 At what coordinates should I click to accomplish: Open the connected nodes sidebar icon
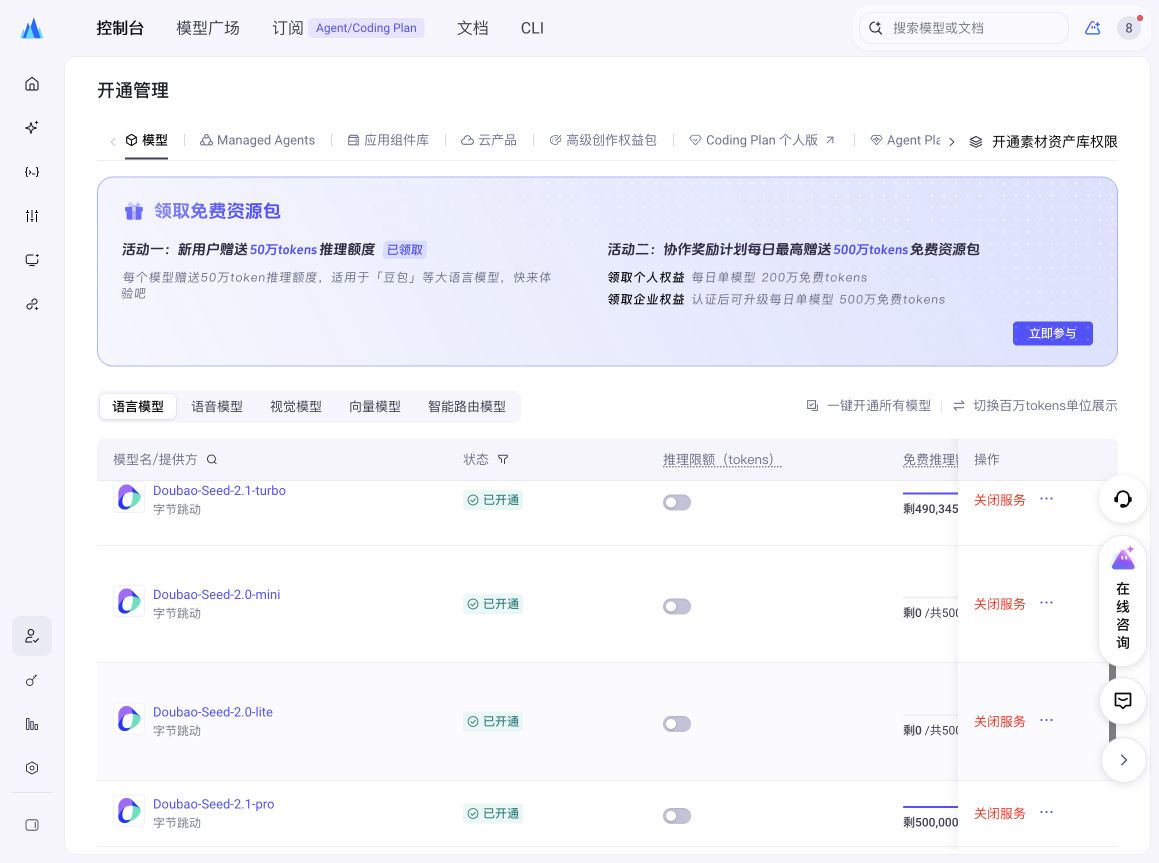click(x=32, y=304)
